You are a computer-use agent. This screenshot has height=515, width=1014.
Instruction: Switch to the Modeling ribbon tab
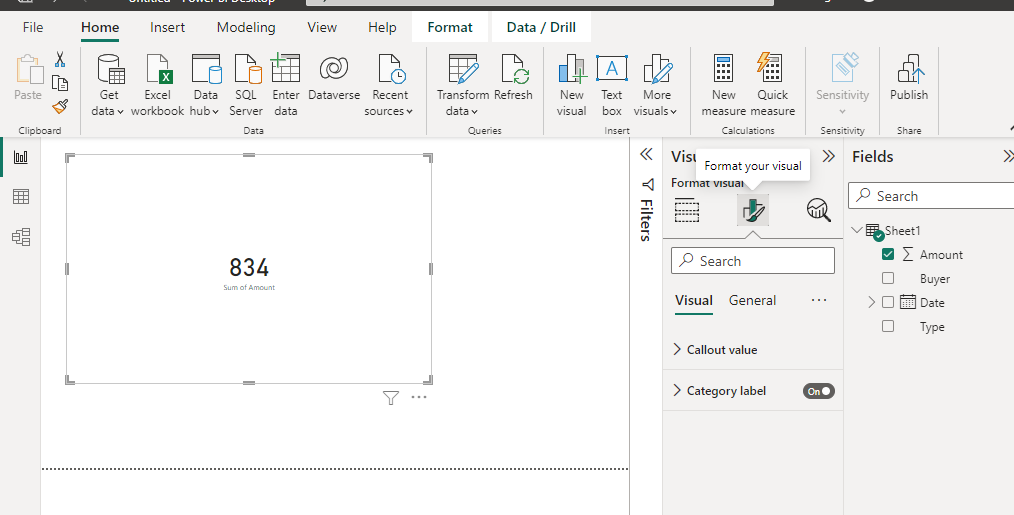(246, 27)
